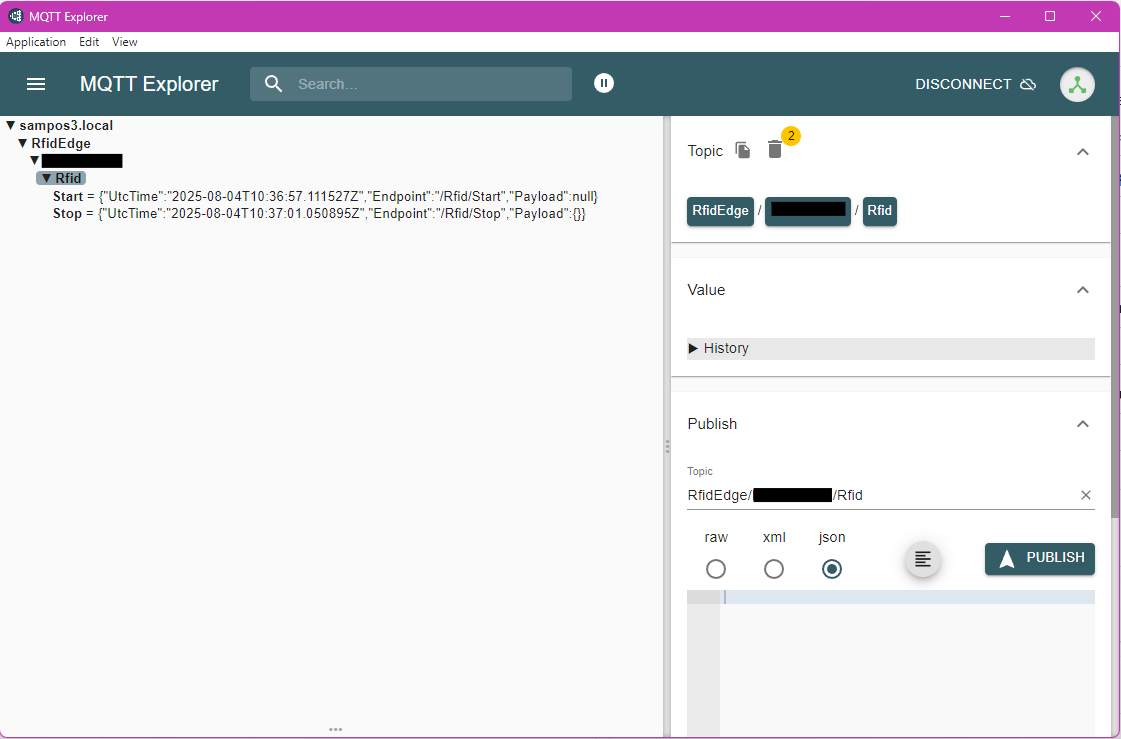The height and width of the screenshot is (739, 1121).
Task: Click the bottom three-dot panel handle
Action: click(335, 730)
